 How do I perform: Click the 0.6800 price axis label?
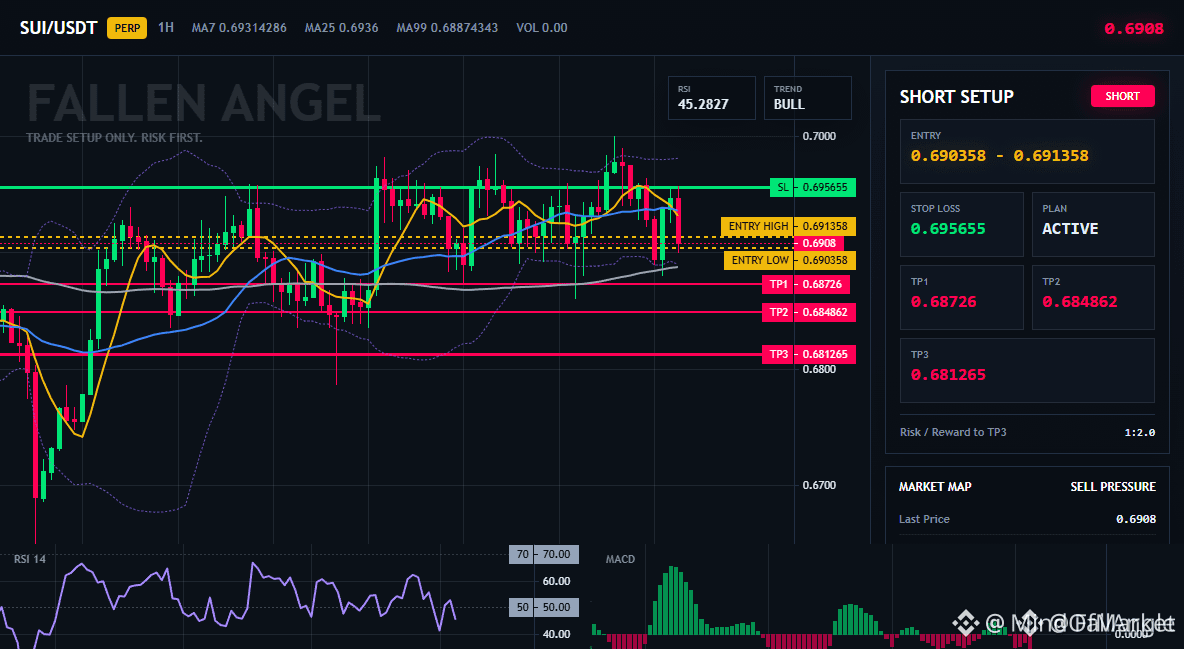tap(819, 369)
